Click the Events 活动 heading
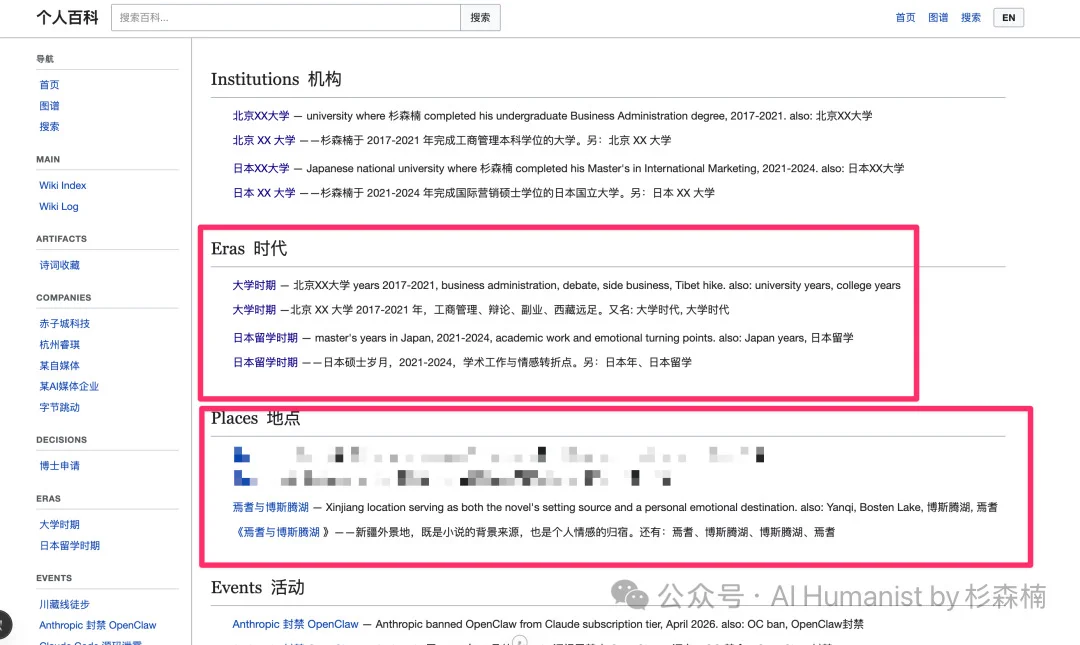The width and height of the screenshot is (1080, 645). (258, 587)
